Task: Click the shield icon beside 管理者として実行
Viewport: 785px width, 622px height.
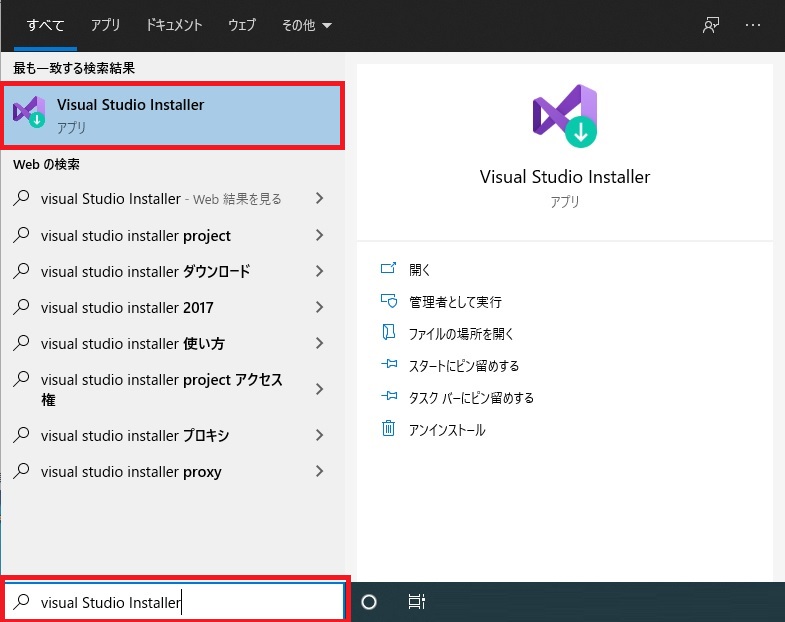Action: (x=388, y=300)
